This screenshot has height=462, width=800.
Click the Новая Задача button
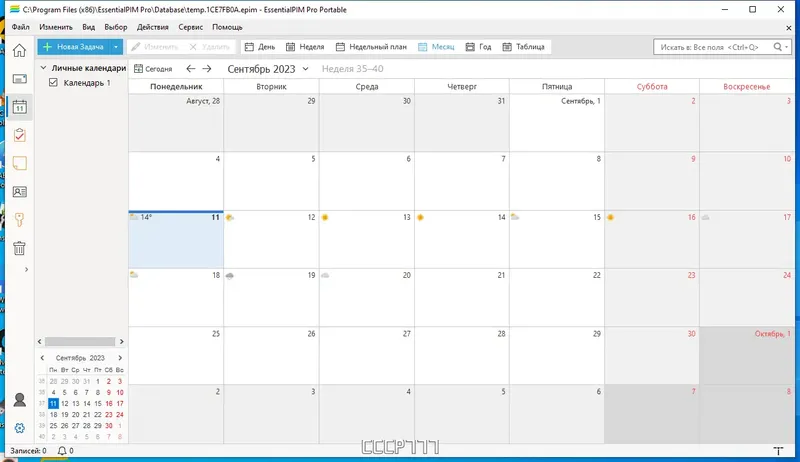(x=73, y=47)
